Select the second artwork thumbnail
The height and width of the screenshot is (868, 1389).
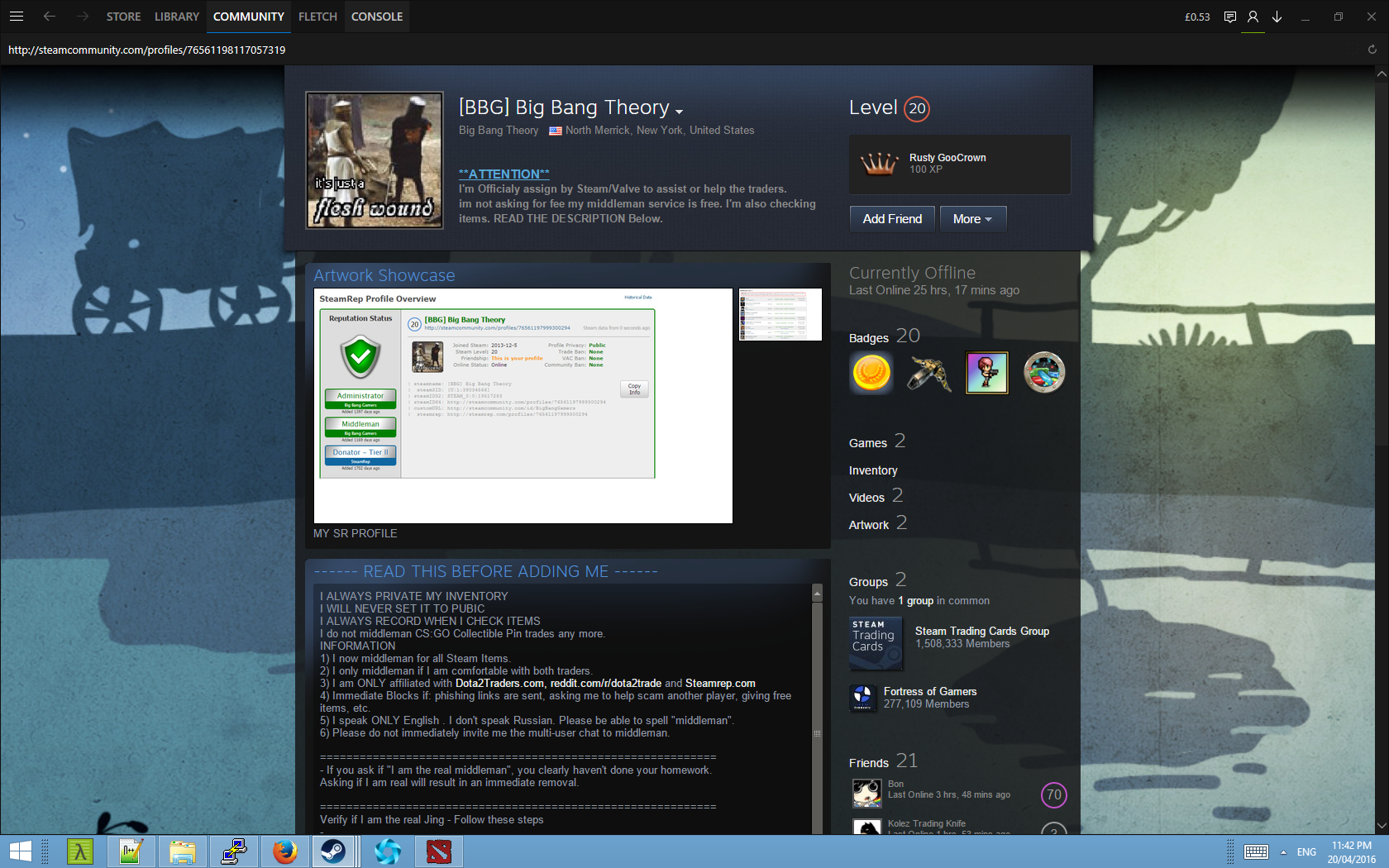click(x=780, y=314)
